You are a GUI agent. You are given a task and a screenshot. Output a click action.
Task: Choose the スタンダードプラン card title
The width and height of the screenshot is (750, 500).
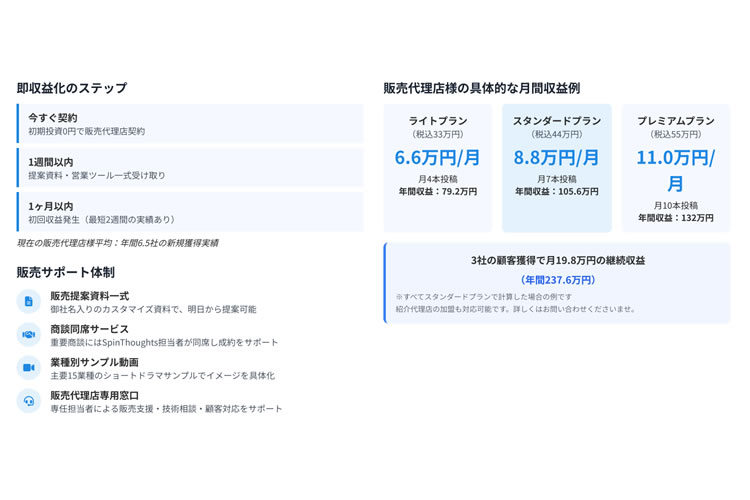557,120
